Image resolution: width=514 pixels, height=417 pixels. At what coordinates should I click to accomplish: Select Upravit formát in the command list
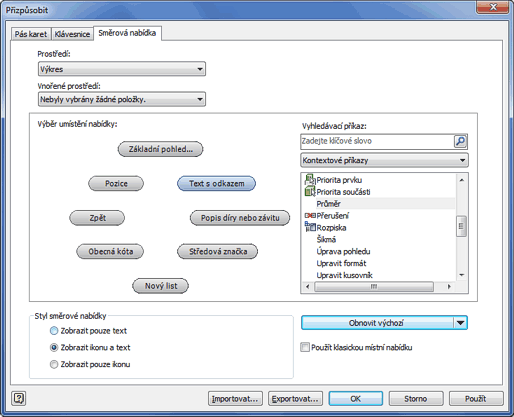coord(341,263)
